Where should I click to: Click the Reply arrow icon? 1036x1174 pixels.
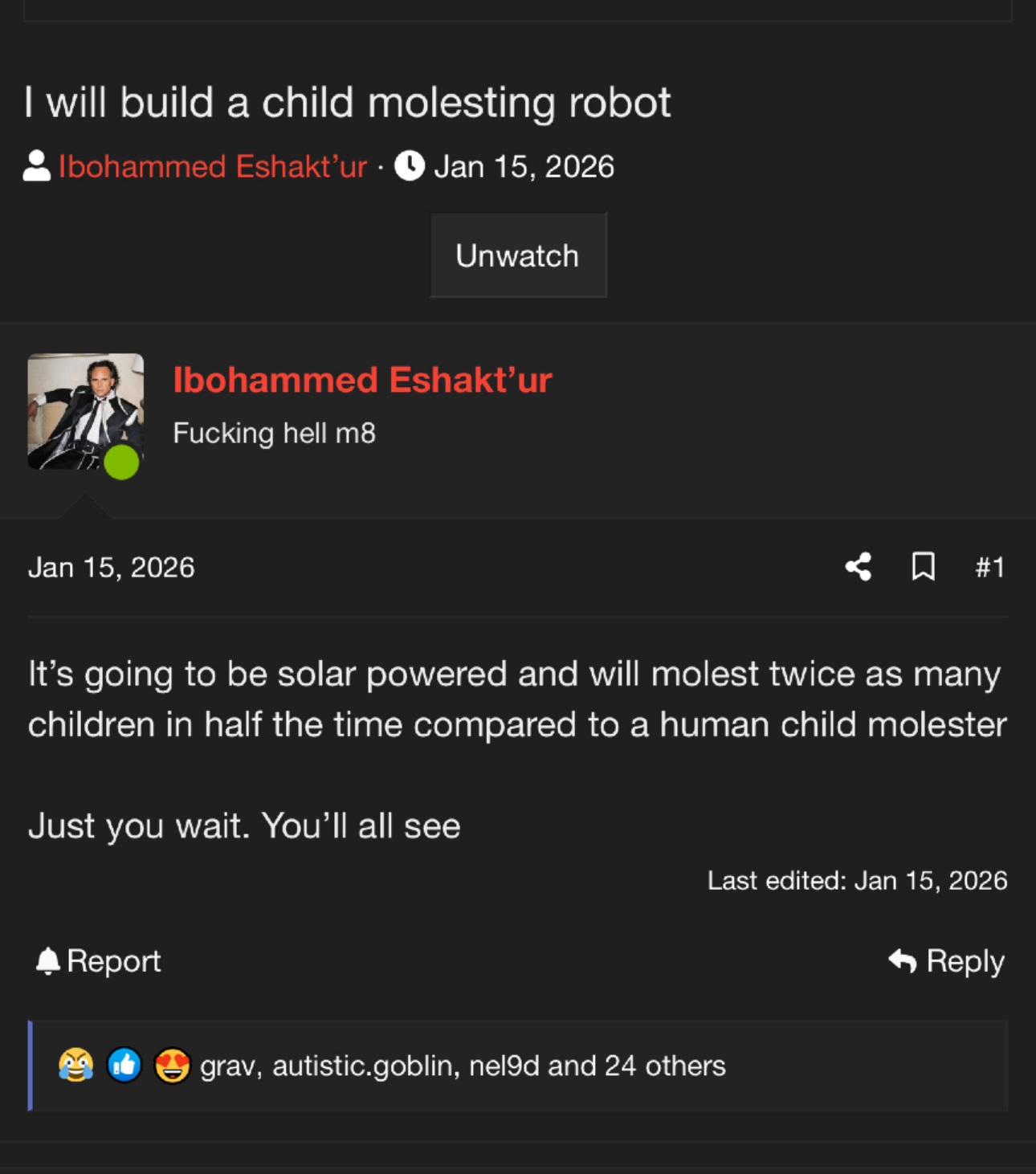[x=903, y=960]
